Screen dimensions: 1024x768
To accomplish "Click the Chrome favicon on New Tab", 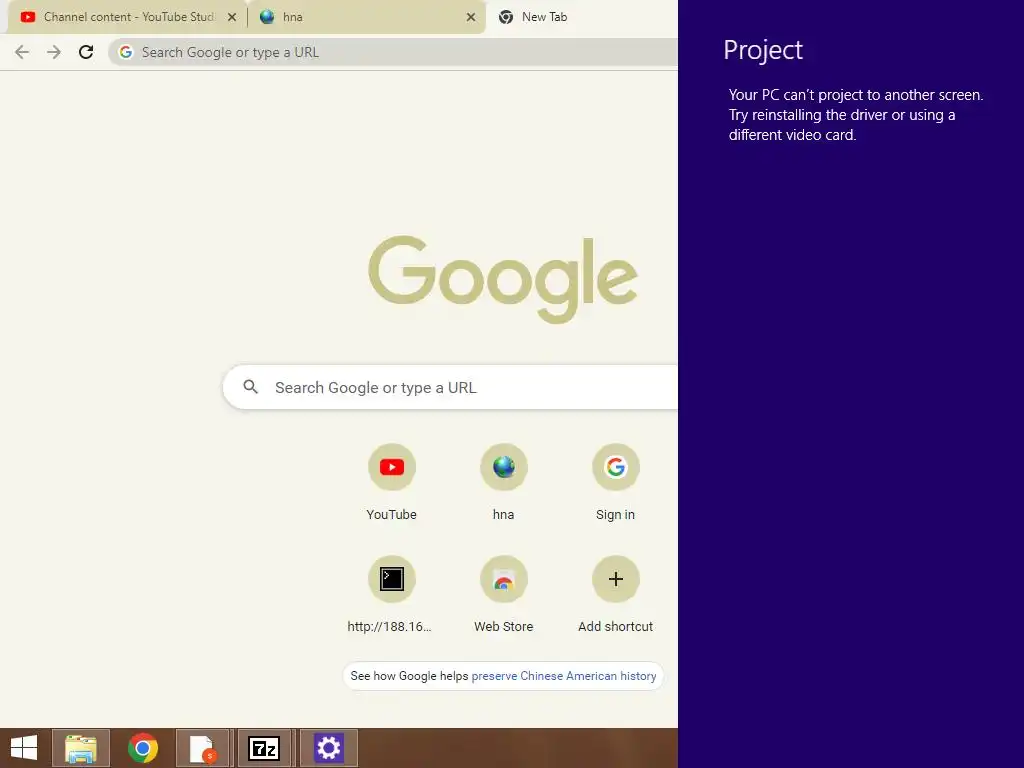I will 505,17.
